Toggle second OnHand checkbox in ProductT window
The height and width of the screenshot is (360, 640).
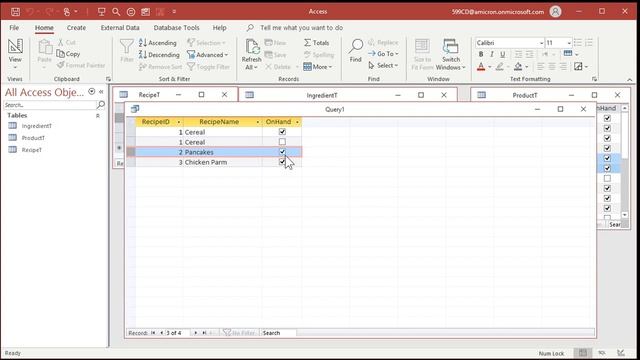click(607, 128)
